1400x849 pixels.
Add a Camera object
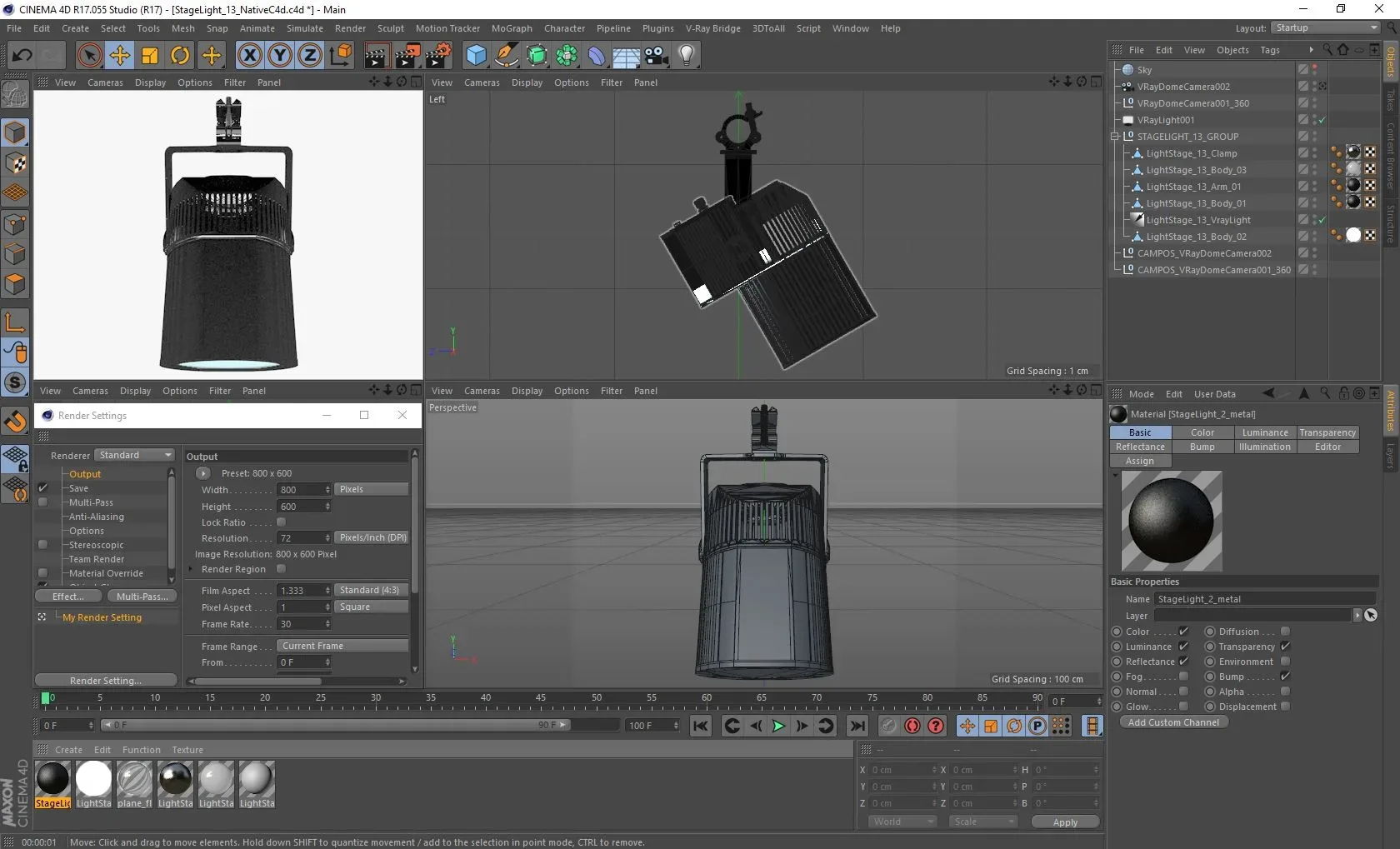656,56
